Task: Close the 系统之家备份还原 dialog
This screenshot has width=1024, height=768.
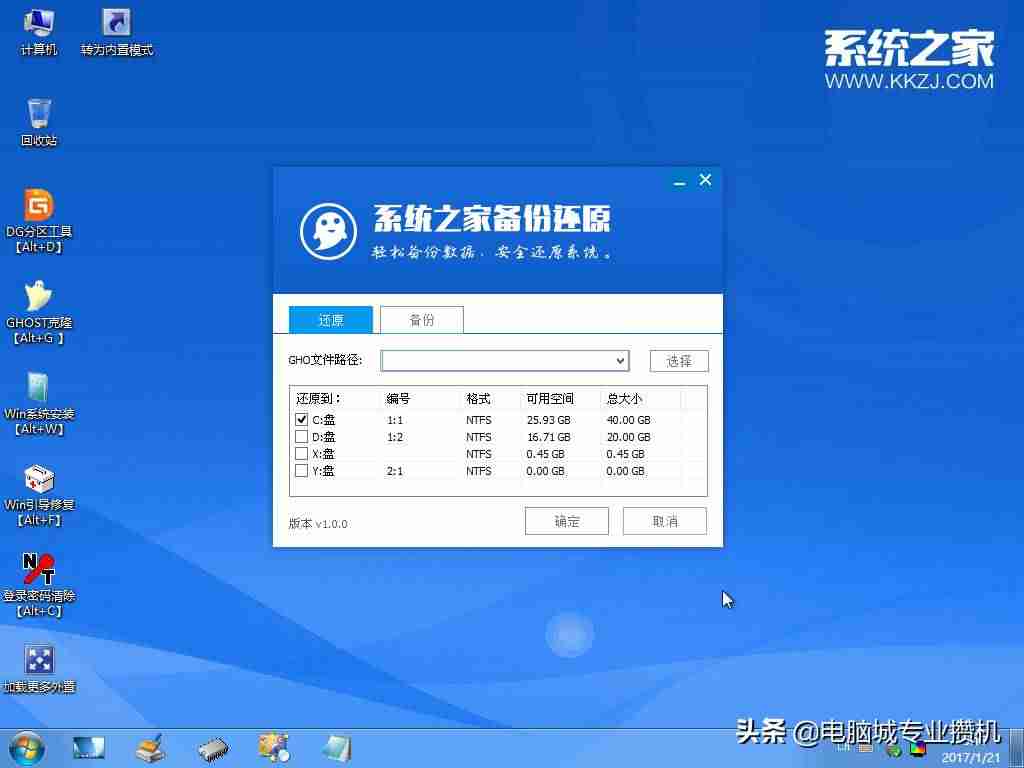Action: [x=705, y=180]
